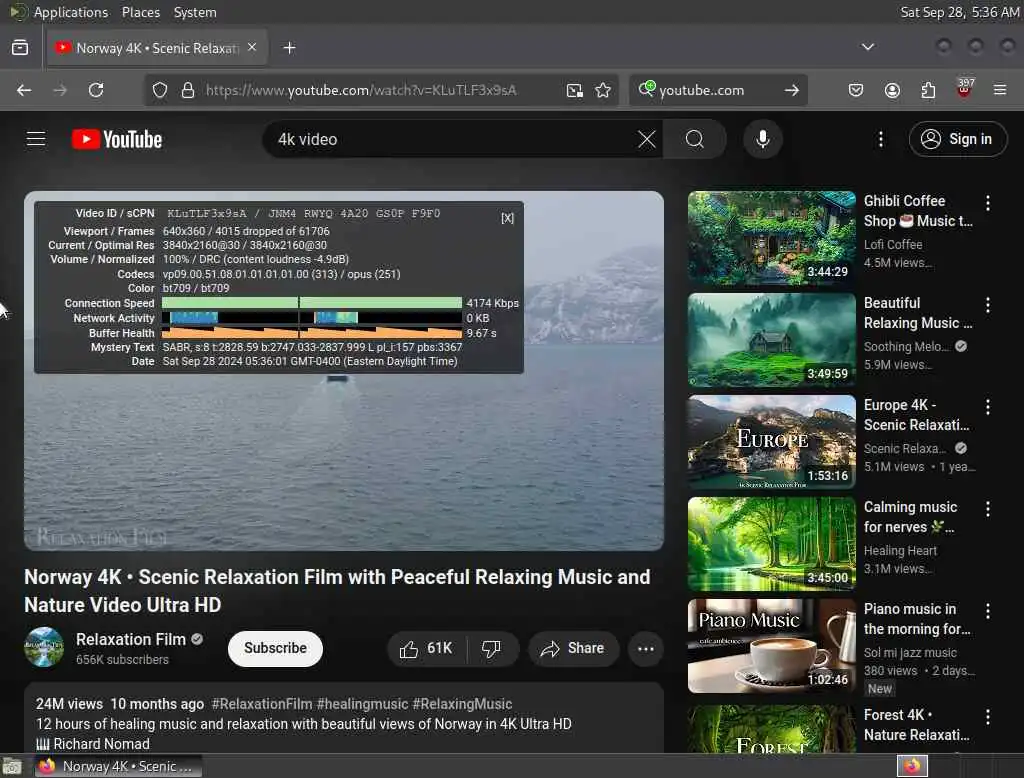Play Ghibli Coffee Shop thumbnail
The width and height of the screenshot is (1024, 778).
[771, 238]
